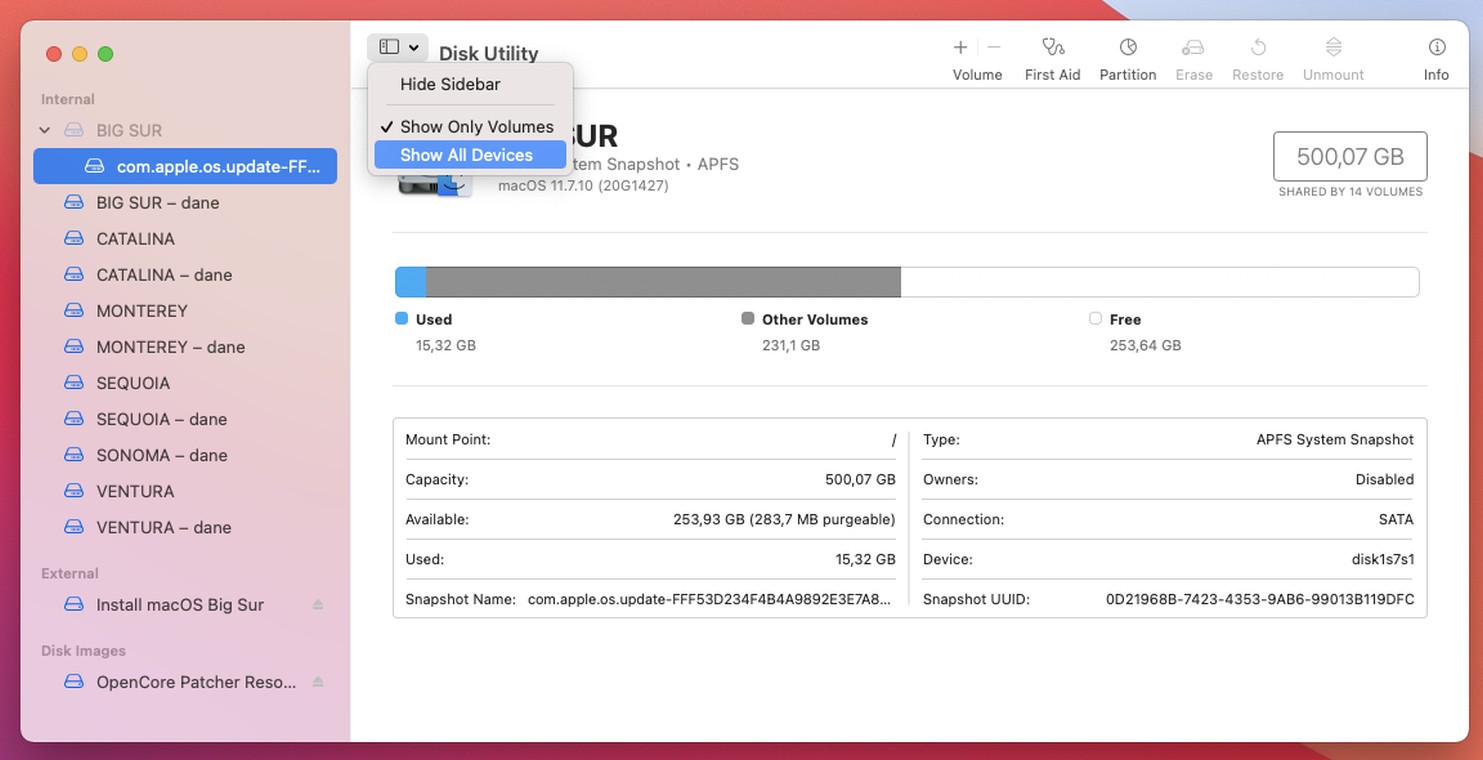Image resolution: width=1483 pixels, height=760 pixels.
Task: Click the SONOMA – dane disk icon
Action: [73, 454]
